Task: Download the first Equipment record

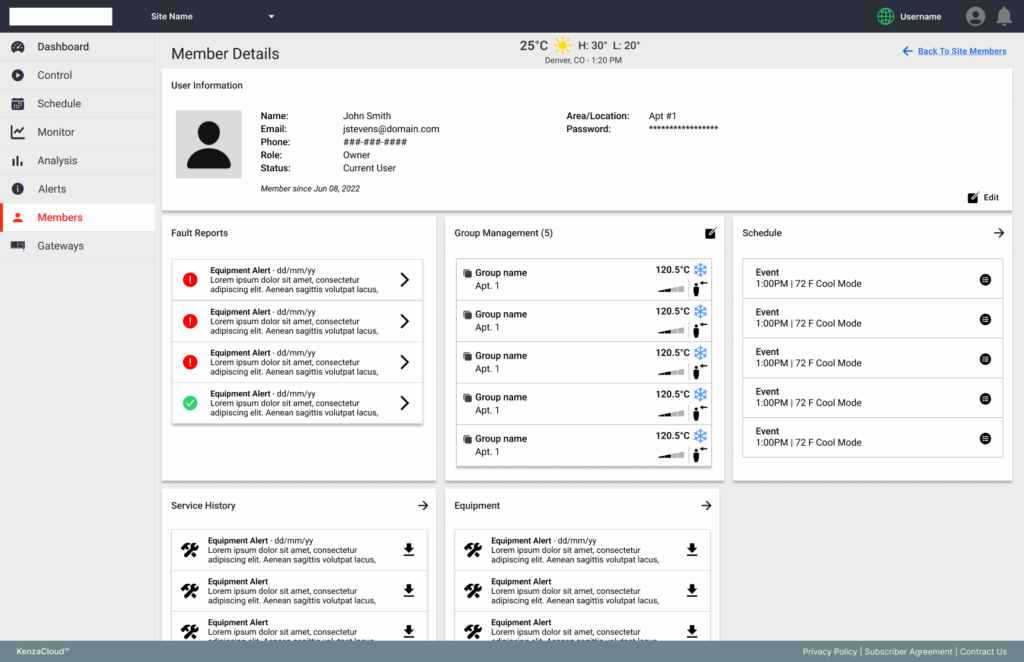Action: [692, 549]
